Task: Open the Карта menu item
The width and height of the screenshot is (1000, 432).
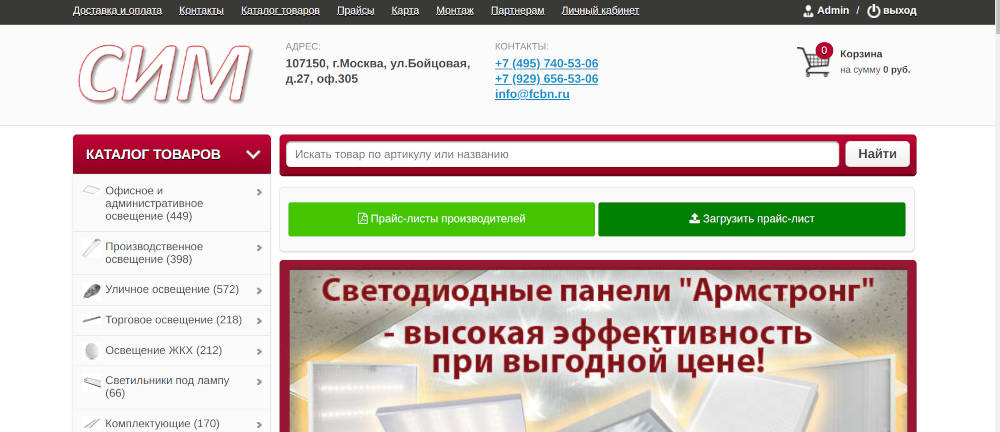Action: (x=405, y=10)
